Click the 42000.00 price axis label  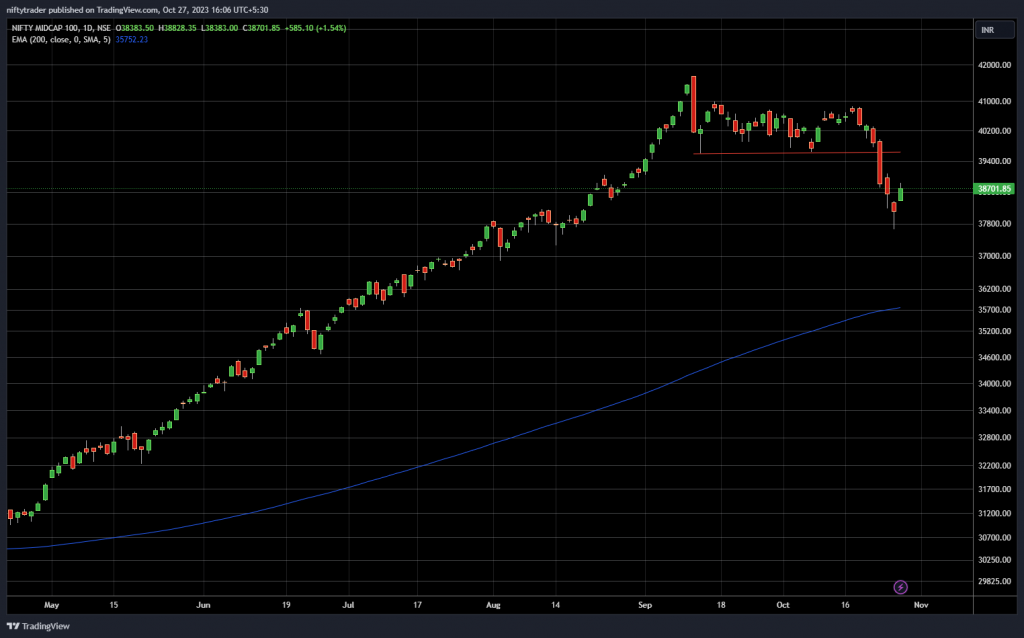coord(995,65)
